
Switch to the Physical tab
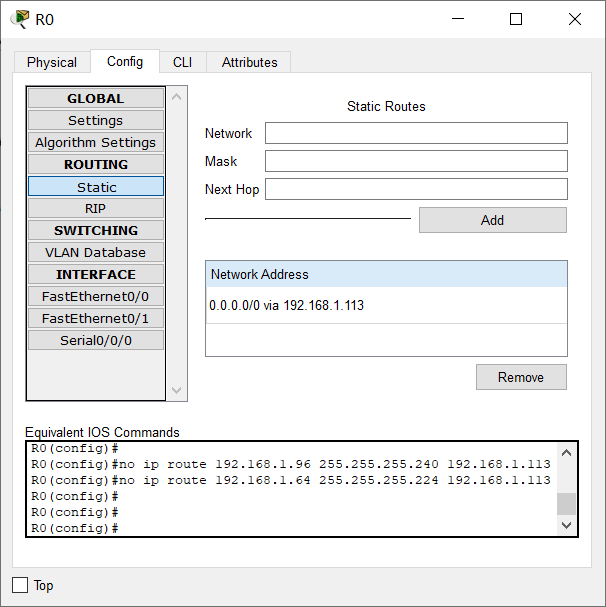52,62
